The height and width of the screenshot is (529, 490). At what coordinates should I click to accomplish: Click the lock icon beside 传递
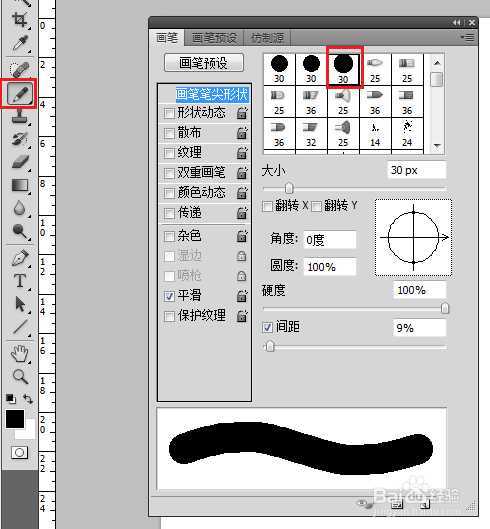[242, 213]
